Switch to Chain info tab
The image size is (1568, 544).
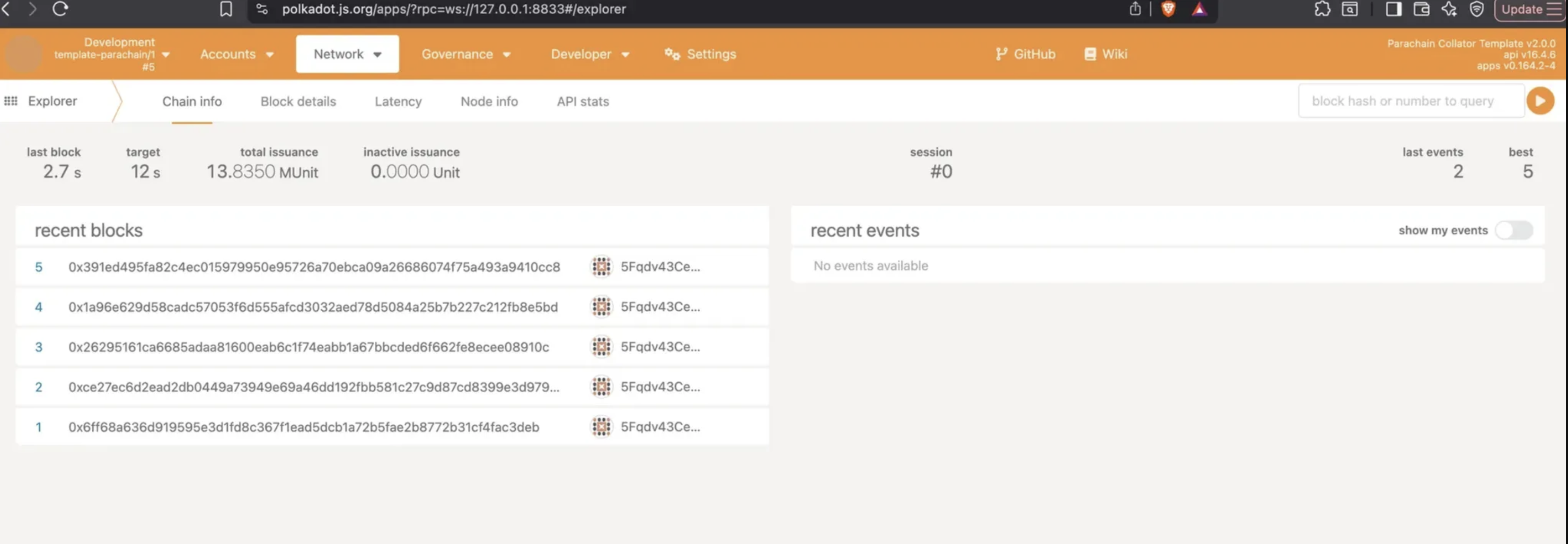tap(192, 102)
